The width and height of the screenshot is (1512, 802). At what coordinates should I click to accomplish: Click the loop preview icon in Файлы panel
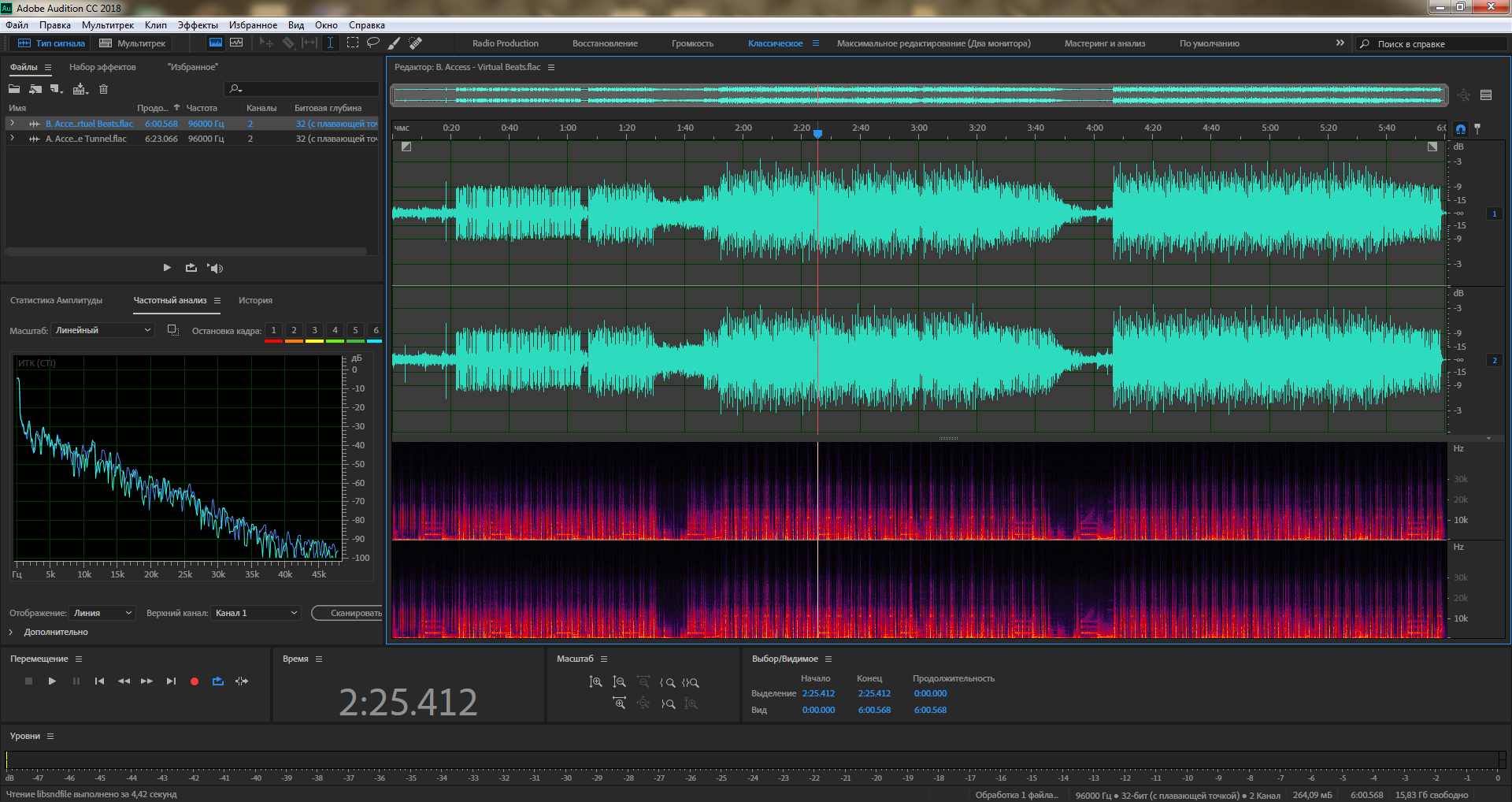pyautogui.click(x=191, y=268)
